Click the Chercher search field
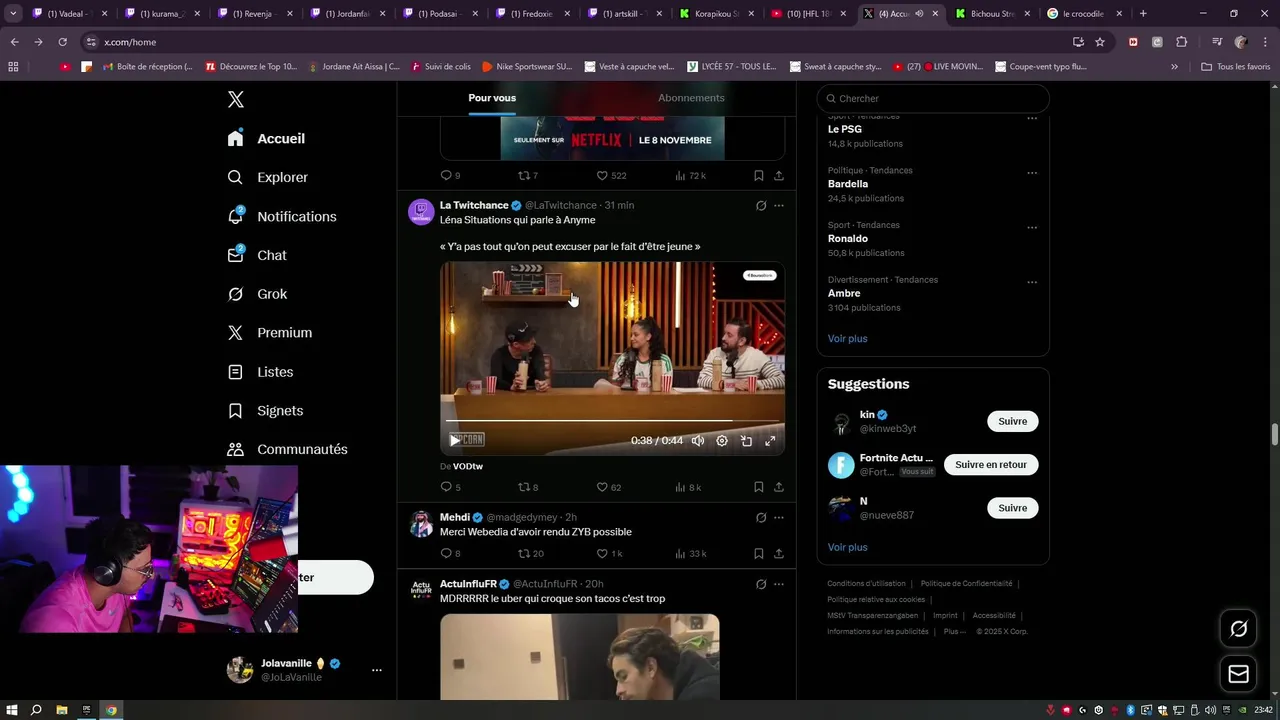Screen dimensions: 1280x720 point(933,98)
